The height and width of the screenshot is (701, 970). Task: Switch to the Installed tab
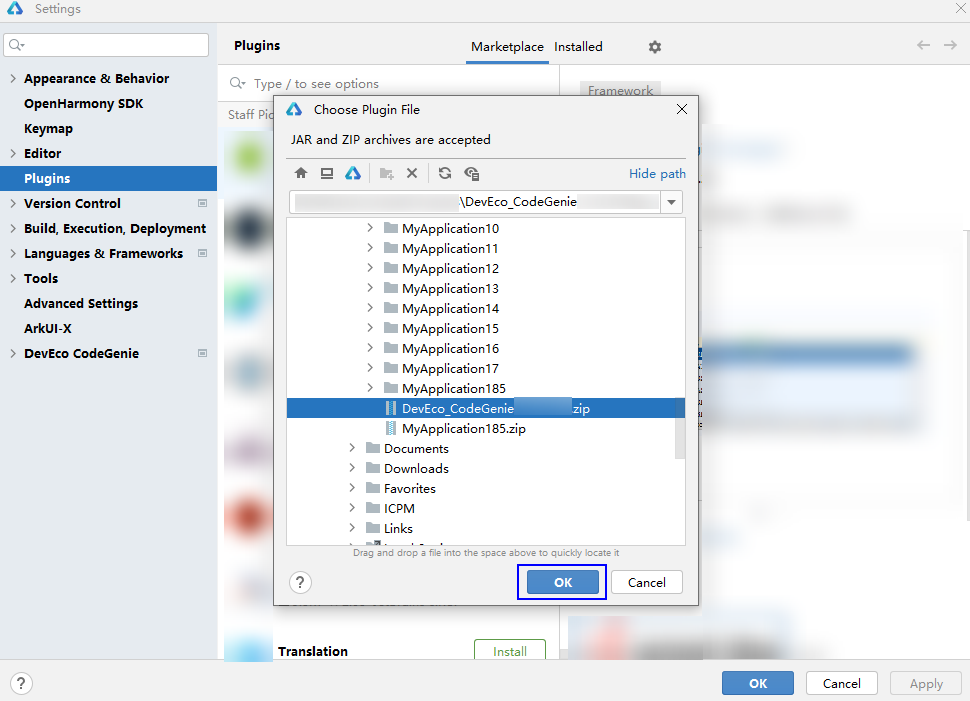coord(578,47)
